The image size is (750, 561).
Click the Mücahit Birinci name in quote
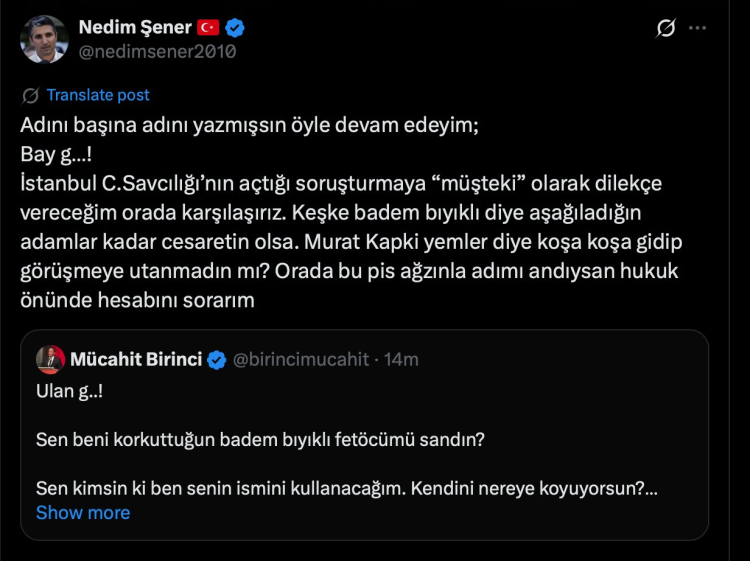(136, 359)
